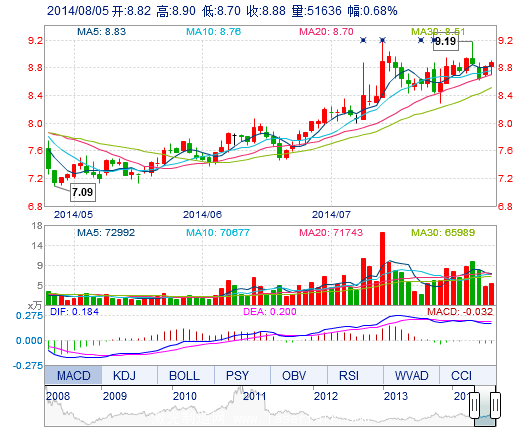Image resolution: width=519 pixels, height=430 pixels.
Task: Click the tallest red volume bar
Action: pyautogui.click(x=382, y=269)
